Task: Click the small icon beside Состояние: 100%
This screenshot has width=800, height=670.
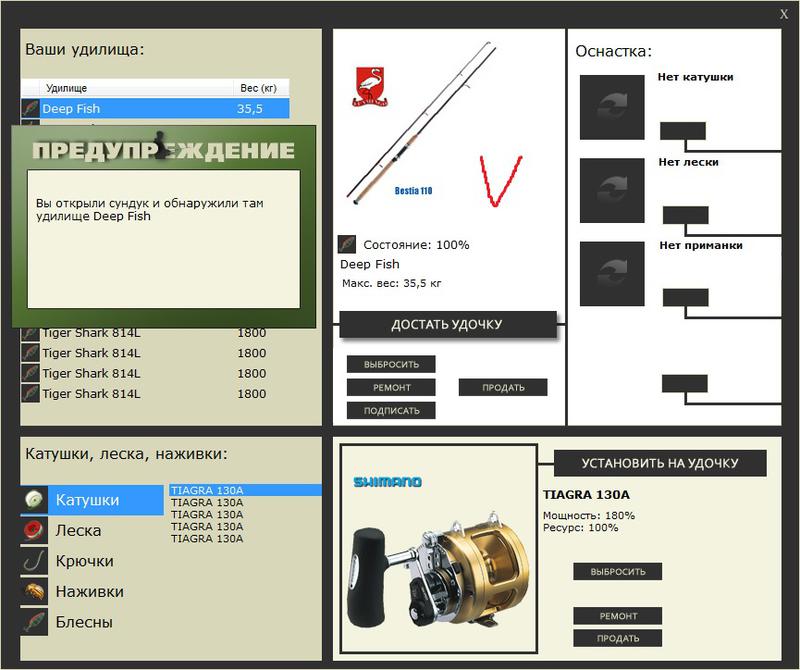Action: pos(347,244)
